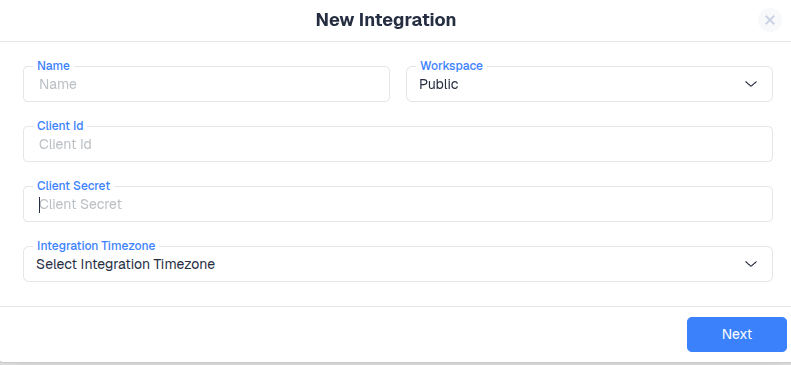Image resolution: width=791 pixels, height=365 pixels.
Task: Select the Public value in Workspace
Action: [439, 84]
